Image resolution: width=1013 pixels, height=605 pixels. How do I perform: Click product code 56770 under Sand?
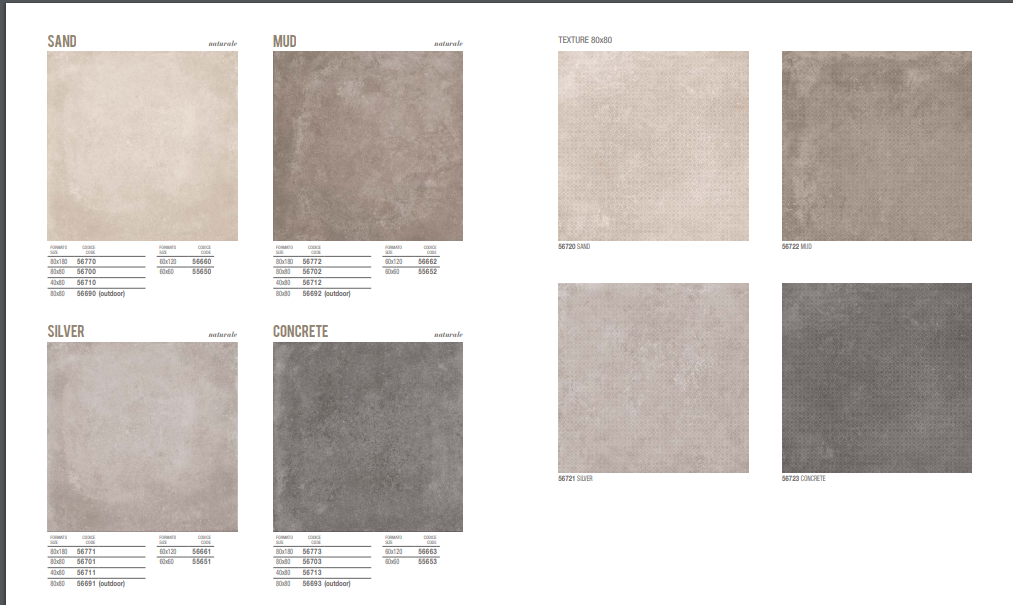[86, 261]
